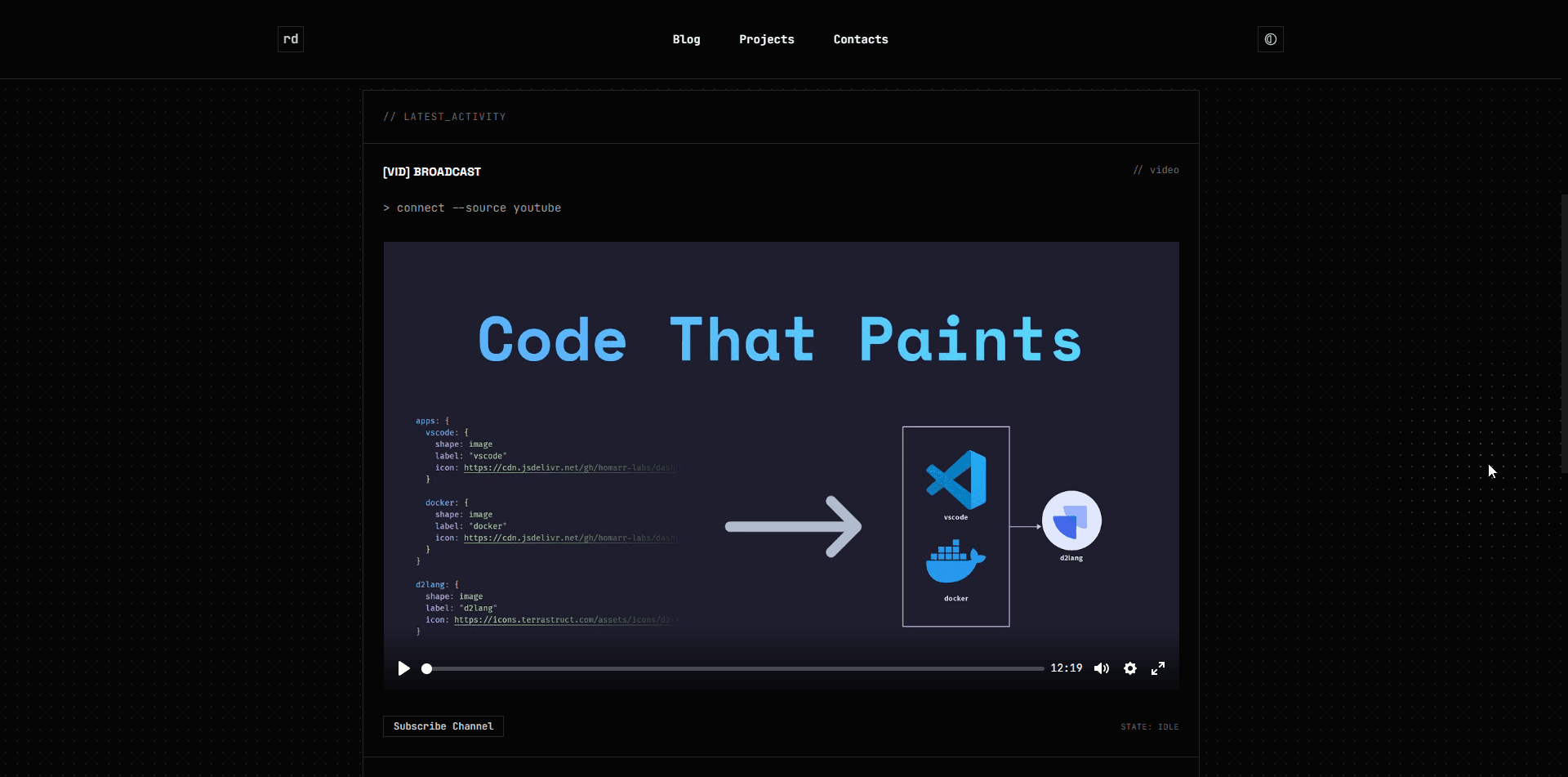Click the Docker whale logo in thumbnail
Image resolution: width=1568 pixels, height=777 pixels.
pyautogui.click(x=955, y=561)
